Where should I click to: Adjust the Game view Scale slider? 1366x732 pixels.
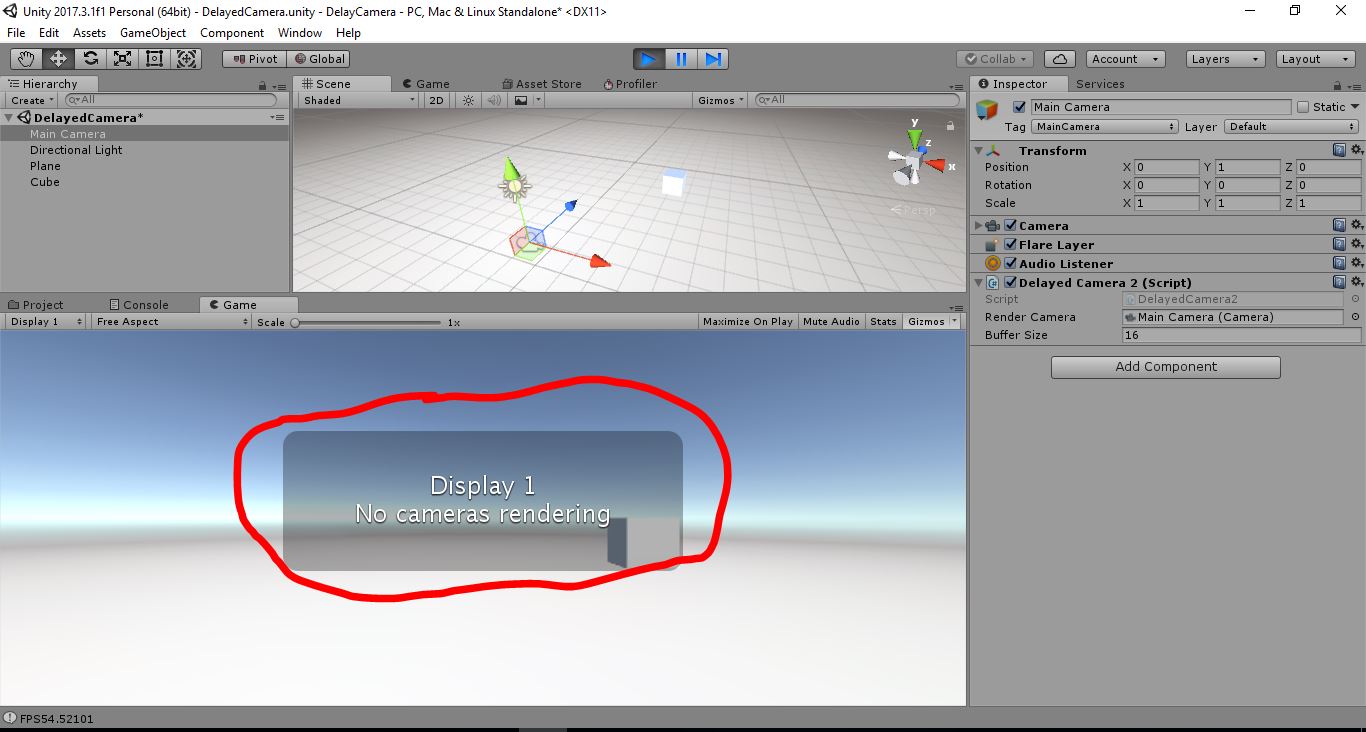[366, 322]
